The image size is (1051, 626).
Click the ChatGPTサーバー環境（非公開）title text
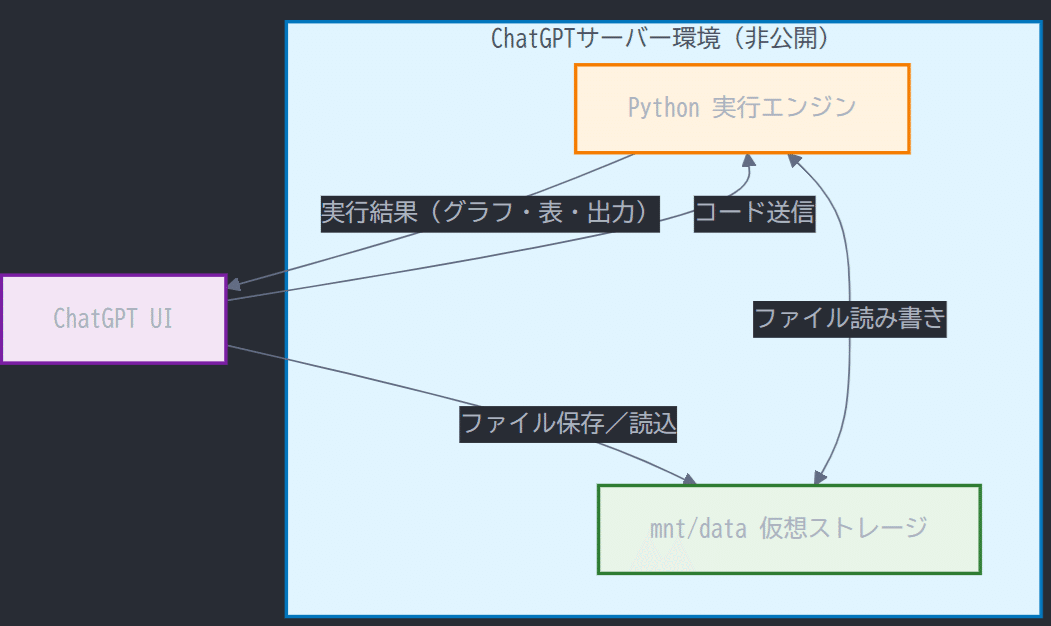tap(660, 37)
